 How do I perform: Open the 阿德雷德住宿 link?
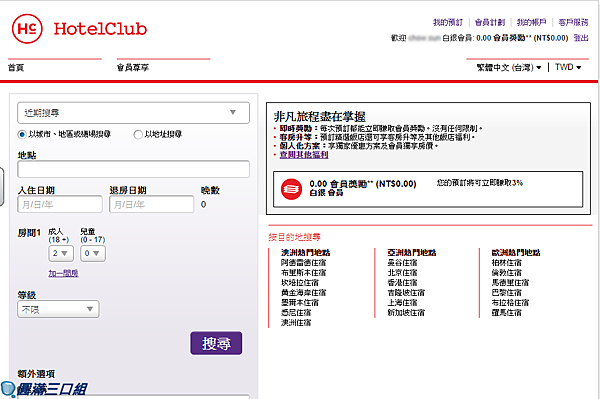click(303, 262)
